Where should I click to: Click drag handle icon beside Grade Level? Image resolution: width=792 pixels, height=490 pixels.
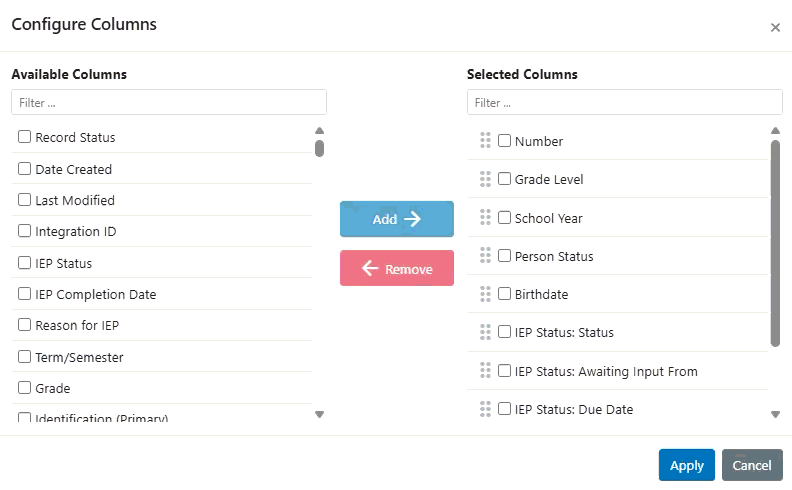[485, 179]
